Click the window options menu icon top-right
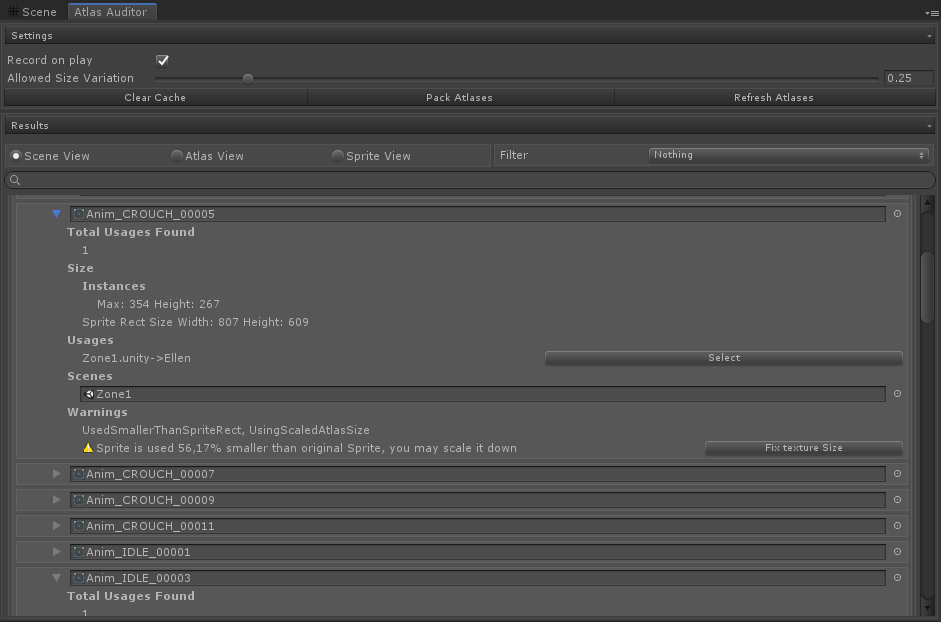The height and width of the screenshot is (622, 941). point(931,13)
